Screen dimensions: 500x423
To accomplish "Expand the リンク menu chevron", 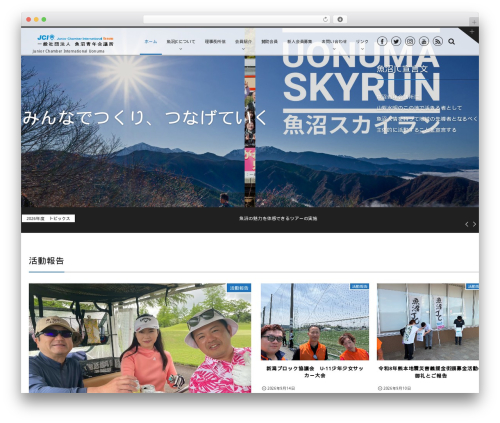I will point(362,49).
